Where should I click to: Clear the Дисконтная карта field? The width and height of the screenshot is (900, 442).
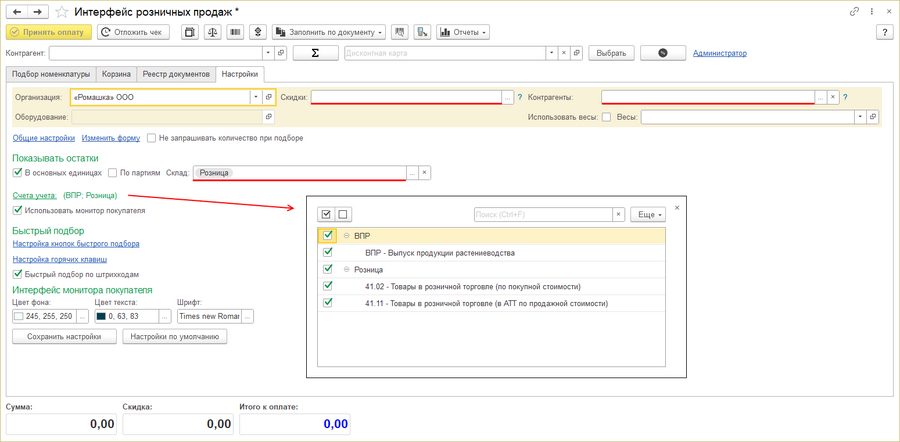coord(564,53)
